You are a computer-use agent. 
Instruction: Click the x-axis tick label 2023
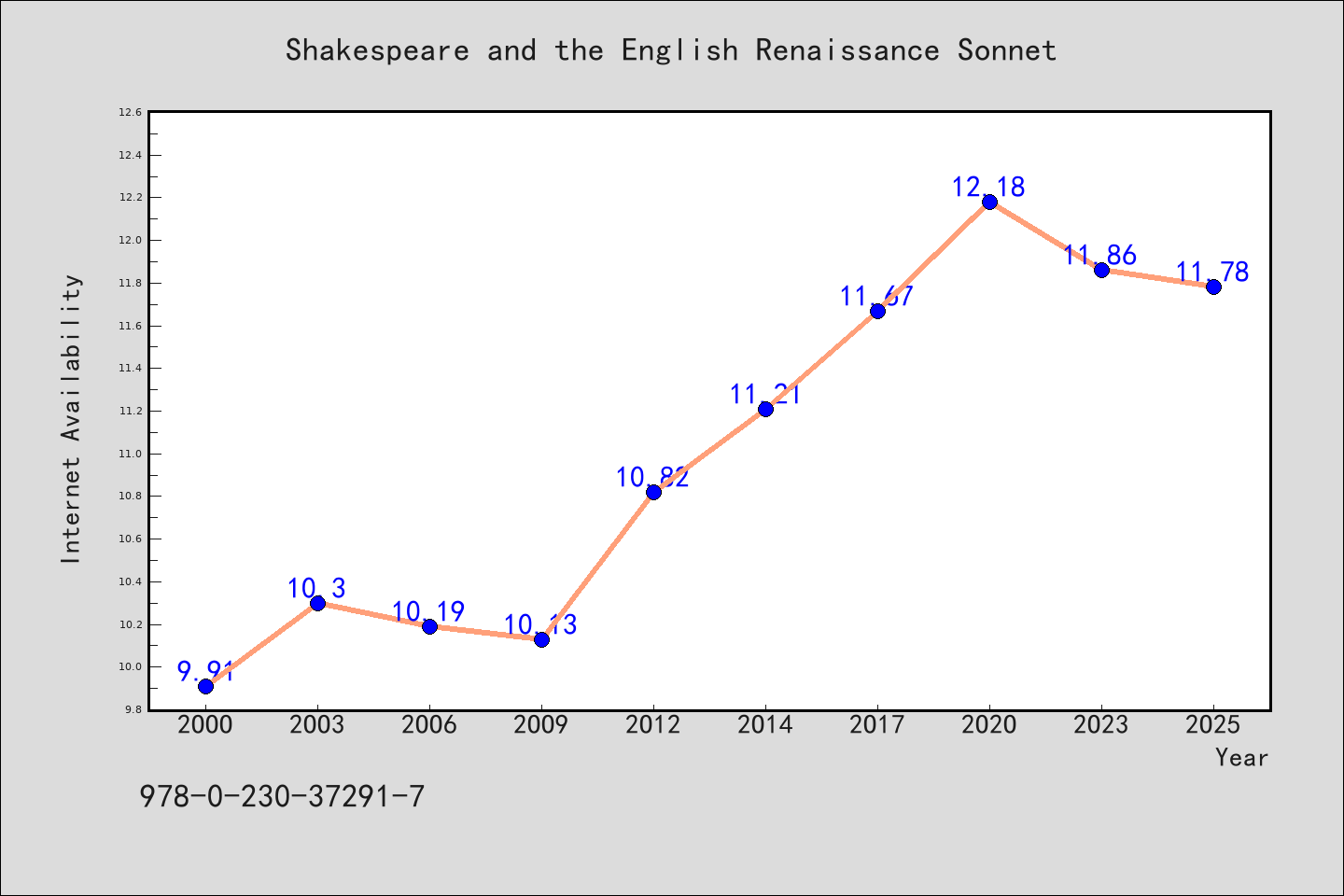pyautogui.click(x=1101, y=724)
